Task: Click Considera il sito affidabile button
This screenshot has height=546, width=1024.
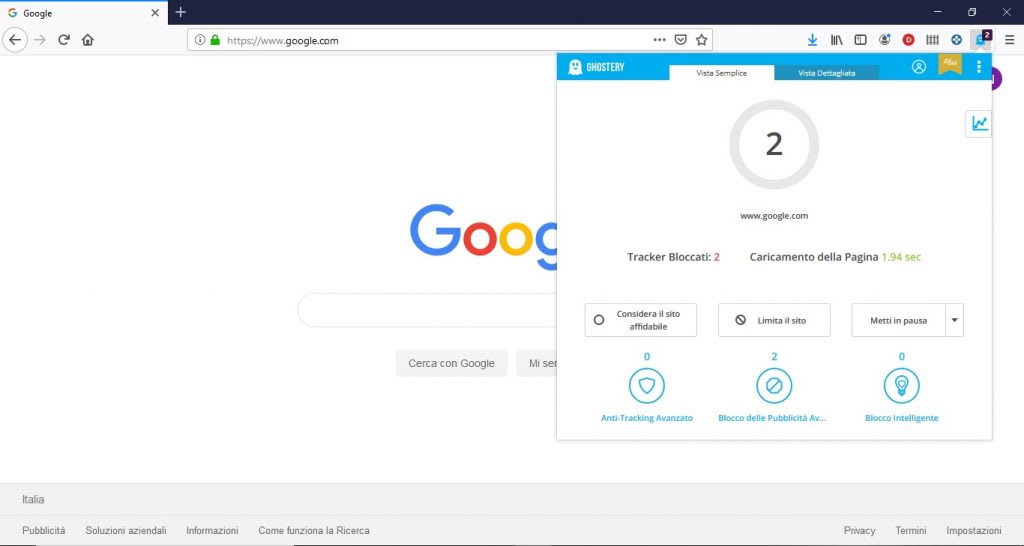Action: pyautogui.click(x=641, y=320)
